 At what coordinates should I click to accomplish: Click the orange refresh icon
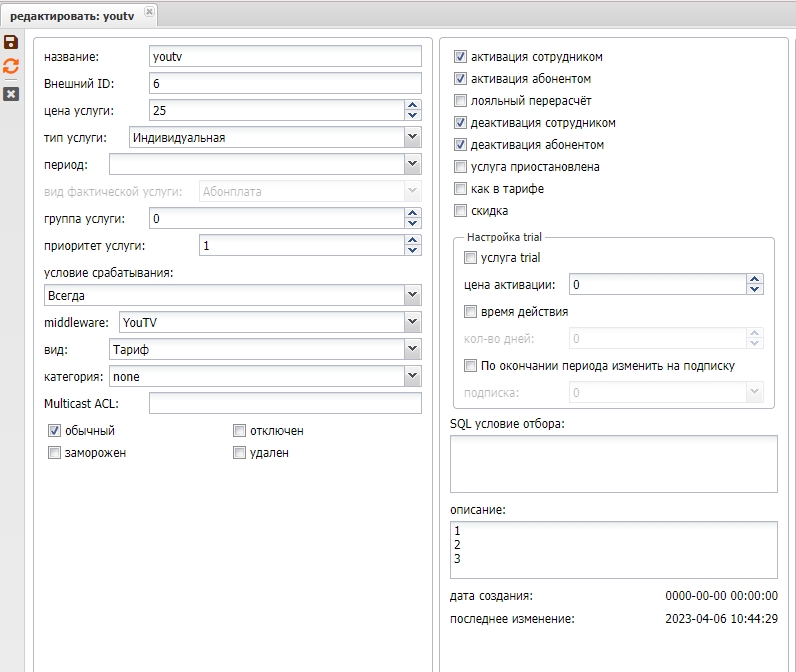pos(11,66)
